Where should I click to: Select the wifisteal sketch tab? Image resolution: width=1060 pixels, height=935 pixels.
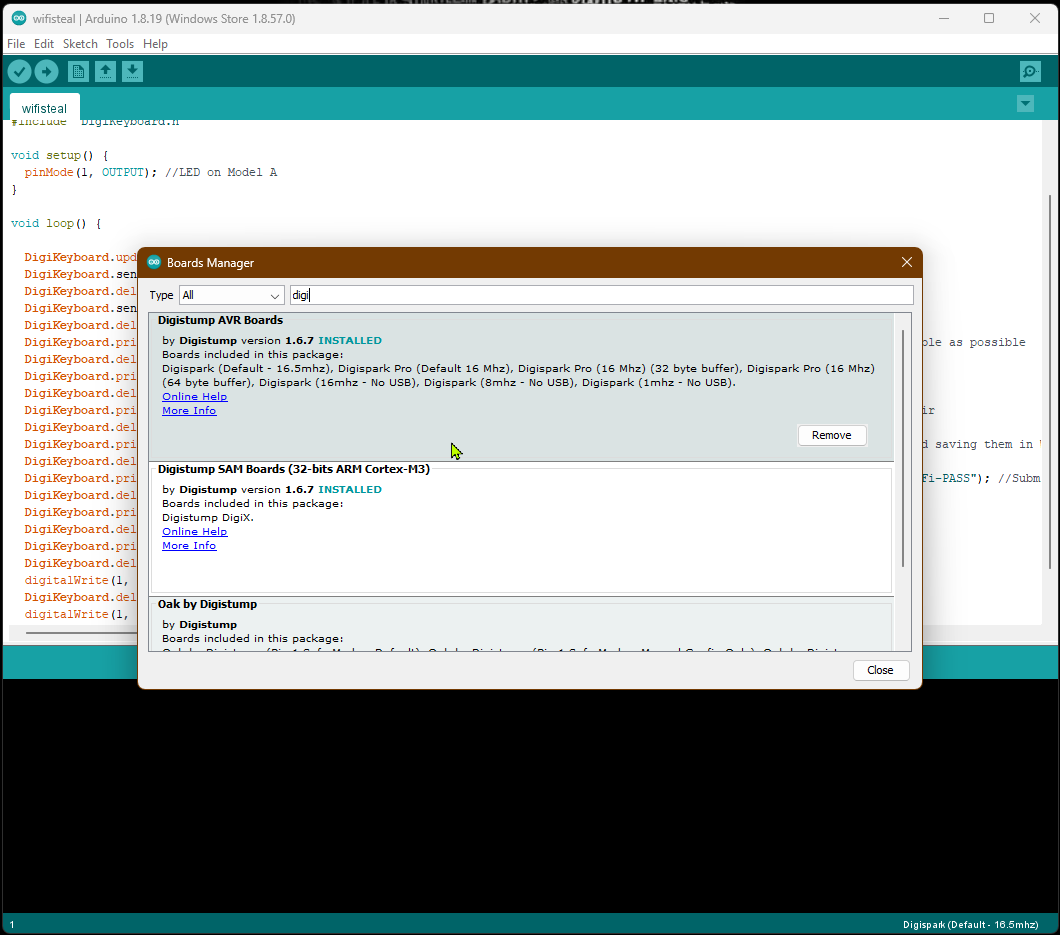(44, 108)
